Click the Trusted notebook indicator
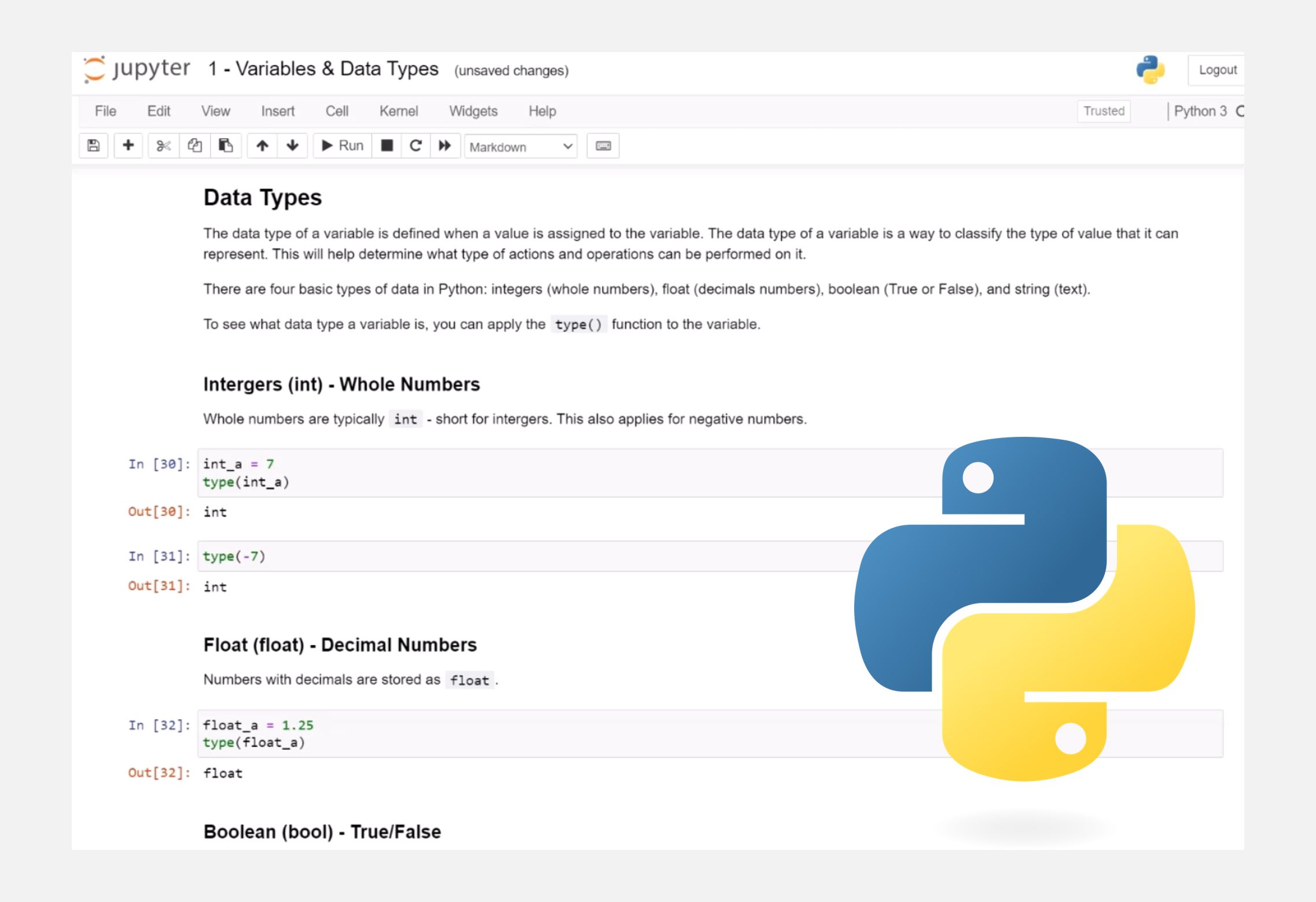 (x=1103, y=111)
